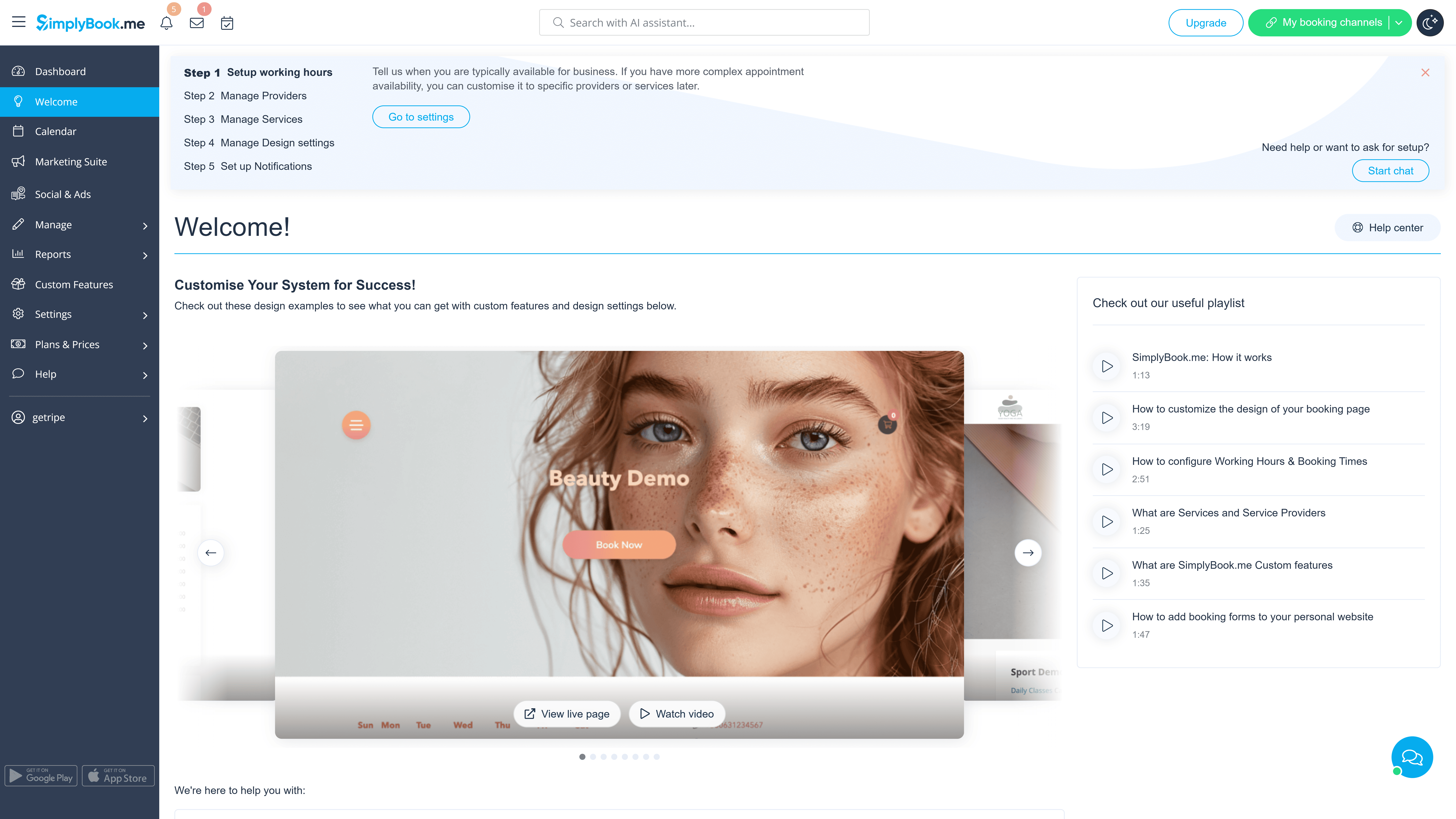Image resolution: width=1456 pixels, height=819 pixels.
Task: Select Step 1 Setup working hours
Action: click(x=258, y=72)
